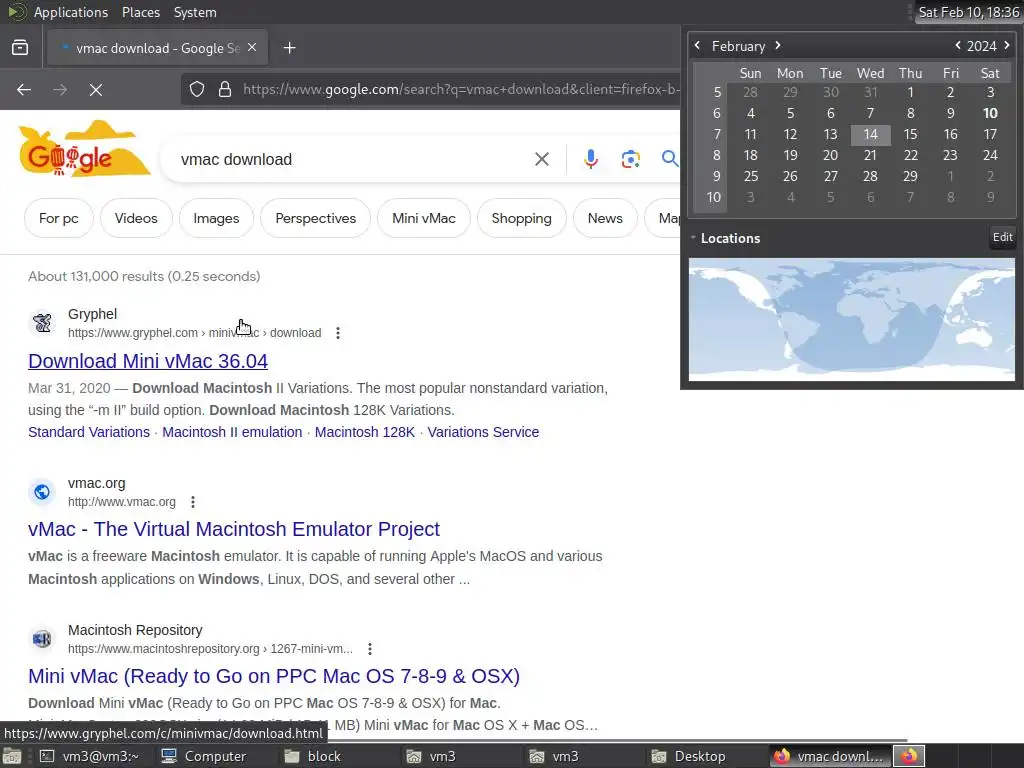Select the Images filter chip
Screen dimensions: 1024x768
point(216,218)
